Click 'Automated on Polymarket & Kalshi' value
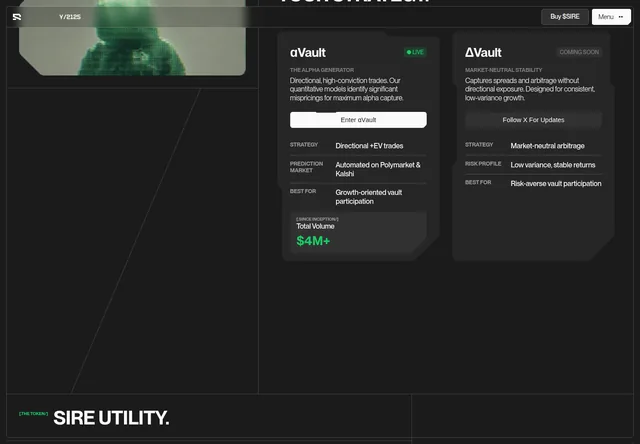The width and height of the screenshot is (640, 444). click(x=378, y=169)
